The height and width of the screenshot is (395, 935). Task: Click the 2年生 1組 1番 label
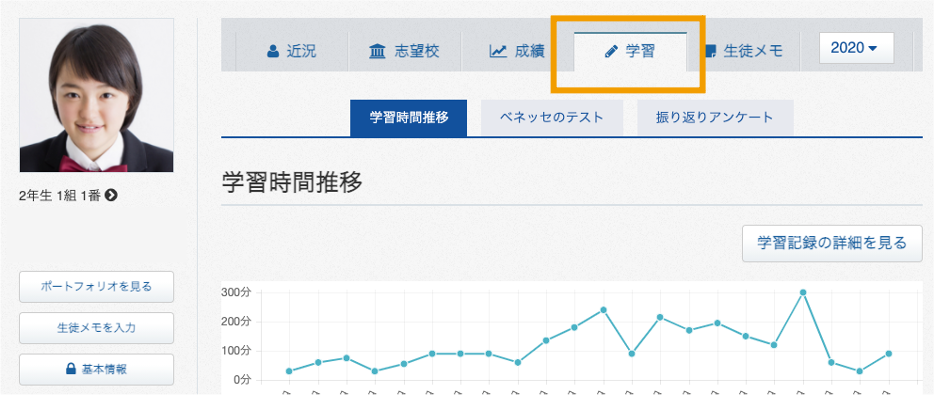pyautogui.click(x=60, y=195)
